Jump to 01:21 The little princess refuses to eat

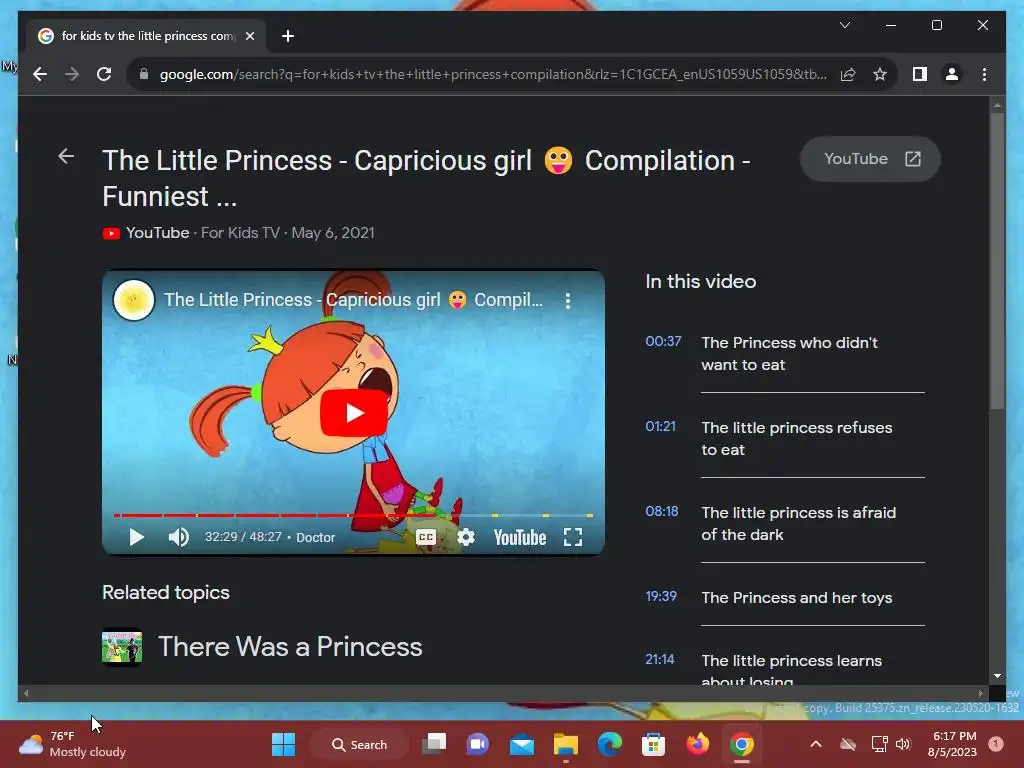point(785,438)
